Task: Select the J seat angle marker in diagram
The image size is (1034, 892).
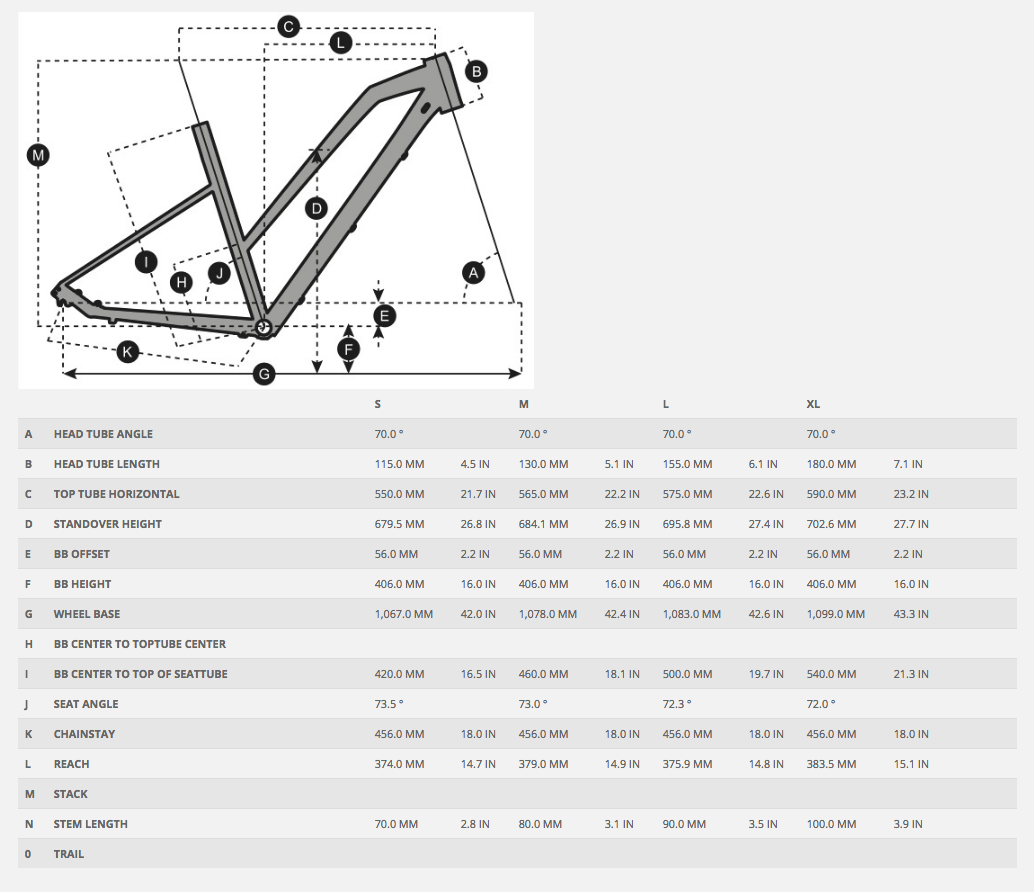Action: coord(219,272)
